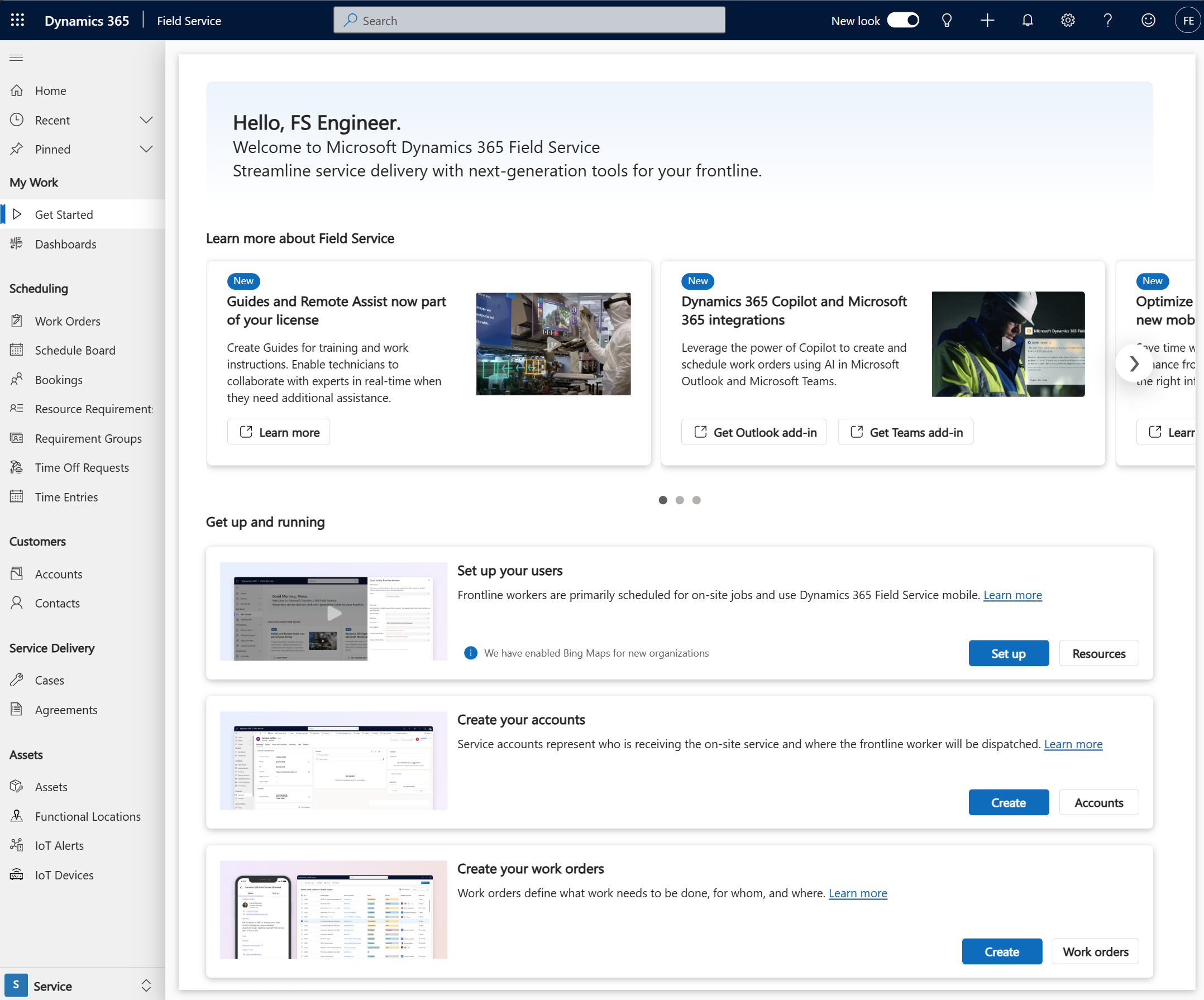Select the IoT Alerts icon

(18, 845)
